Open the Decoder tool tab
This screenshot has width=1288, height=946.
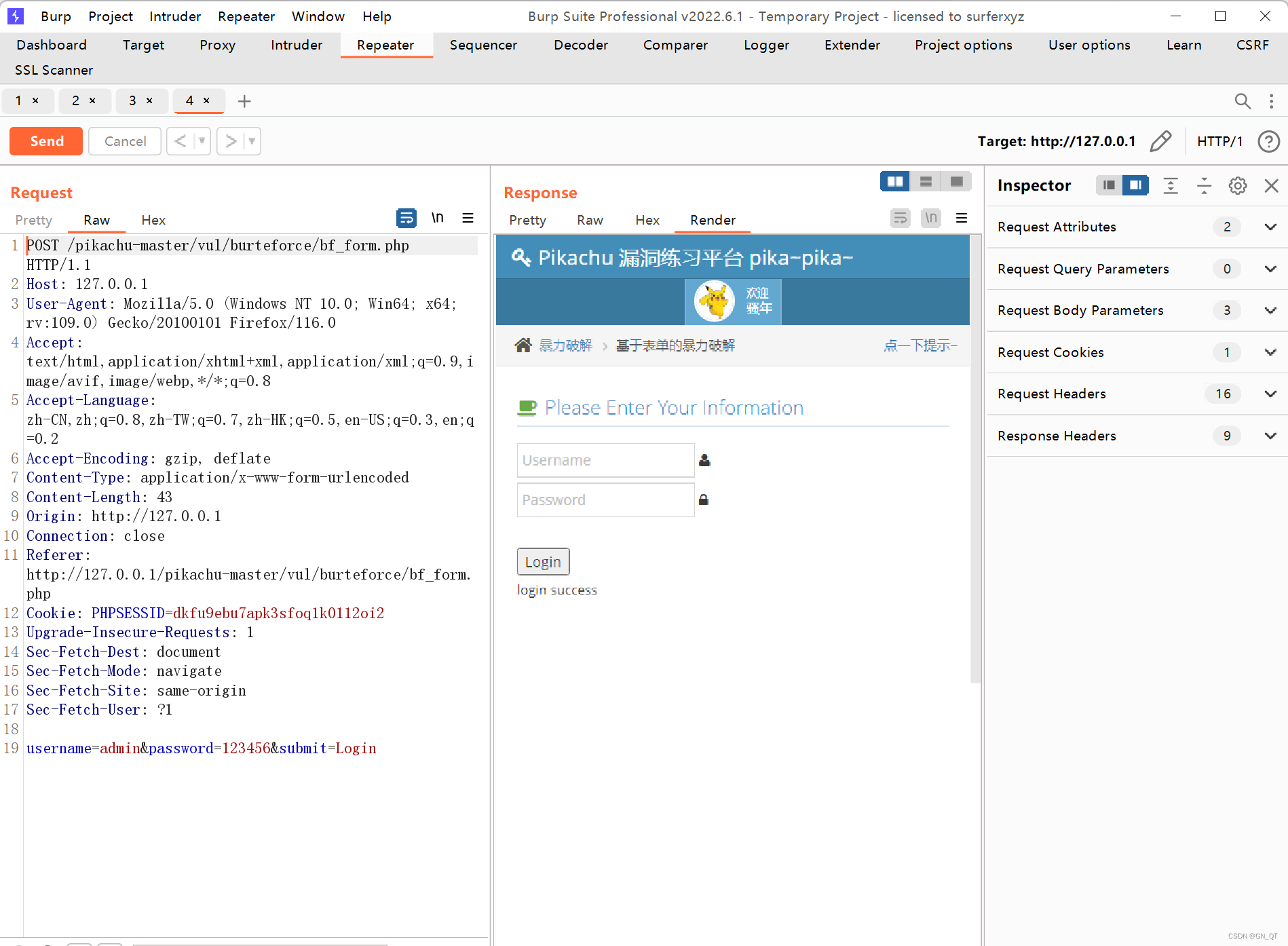tap(581, 45)
